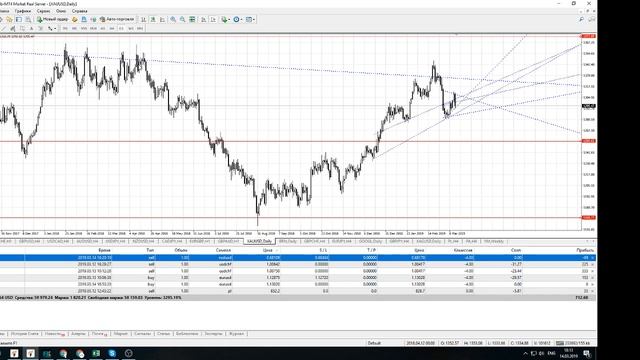The height and width of the screenshot is (360, 640).
Task: Select the H4 timeframe button
Action: tap(112, 29)
